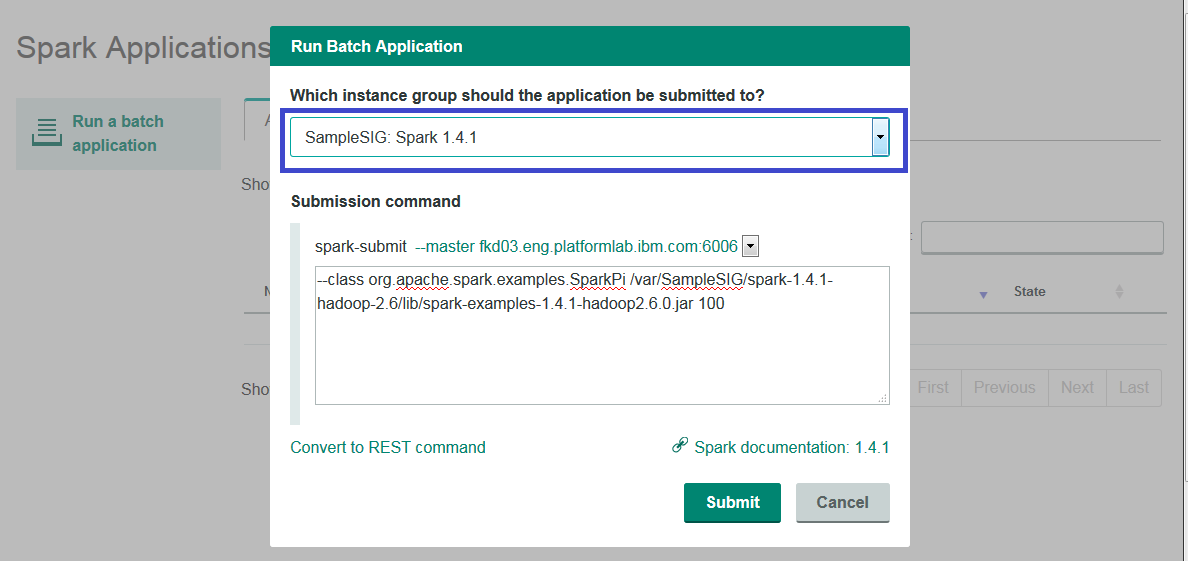Click the chain link icon beside Spark documentation
Viewport: 1188px width, 561px height.
click(680, 445)
